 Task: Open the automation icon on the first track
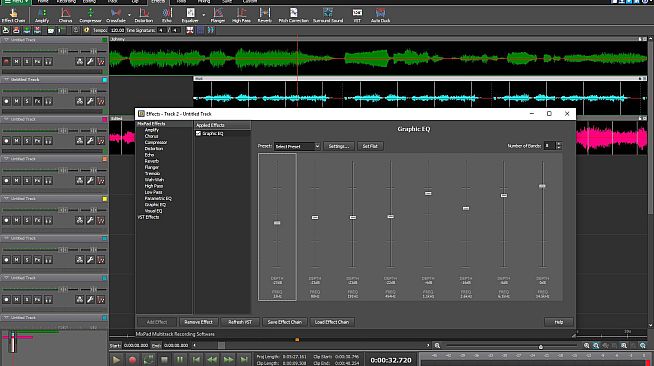(101, 62)
